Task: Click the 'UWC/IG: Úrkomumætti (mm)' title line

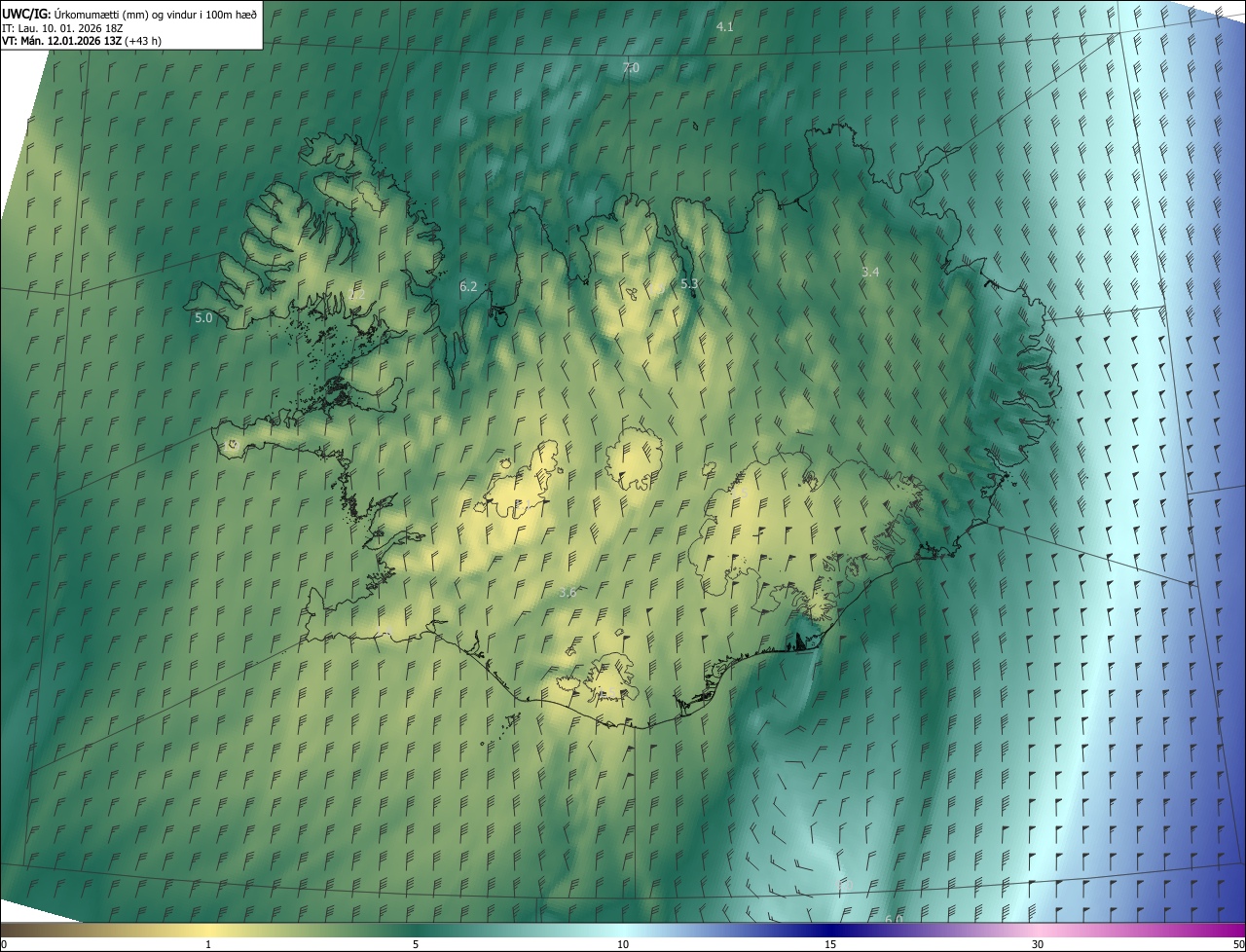Action: (x=129, y=13)
